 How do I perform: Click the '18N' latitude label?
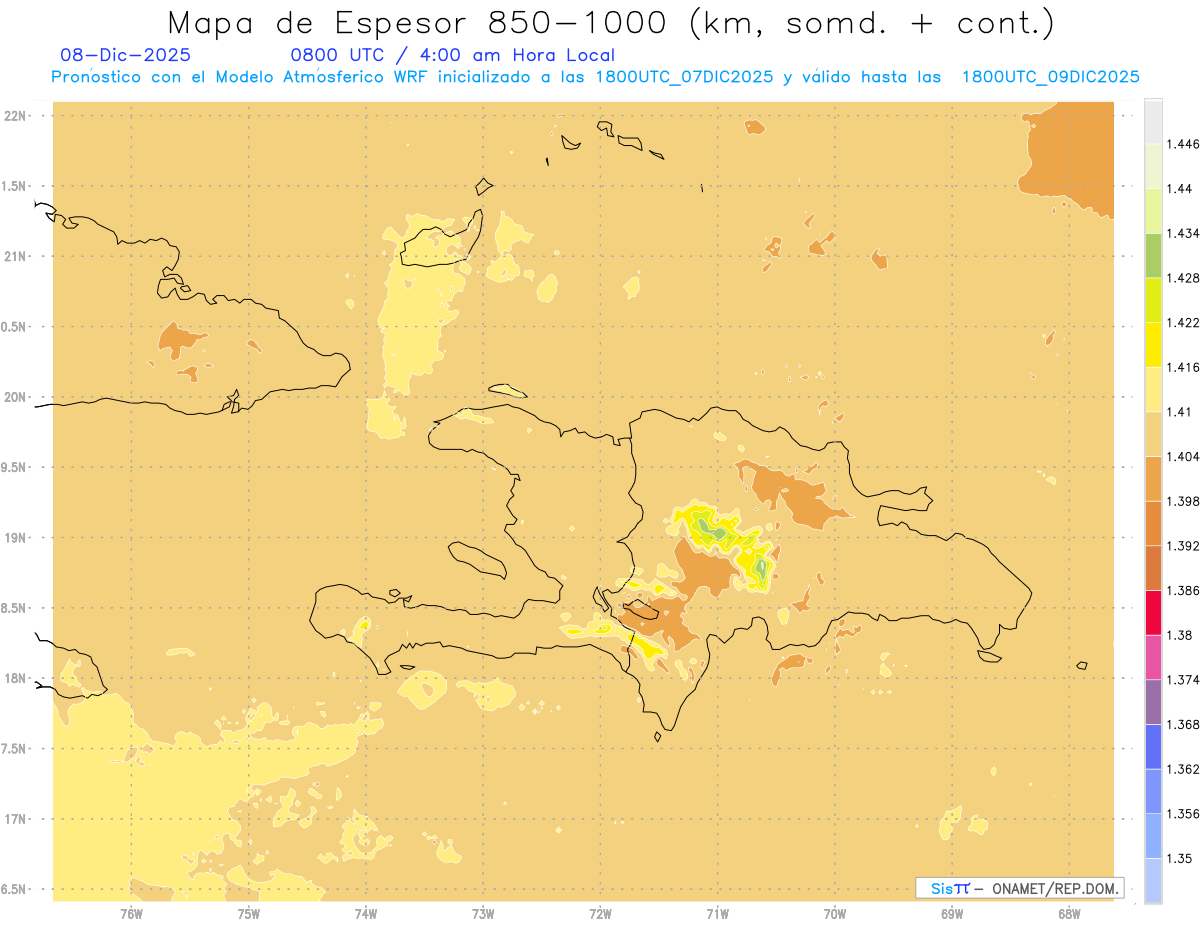(x=17, y=679)
